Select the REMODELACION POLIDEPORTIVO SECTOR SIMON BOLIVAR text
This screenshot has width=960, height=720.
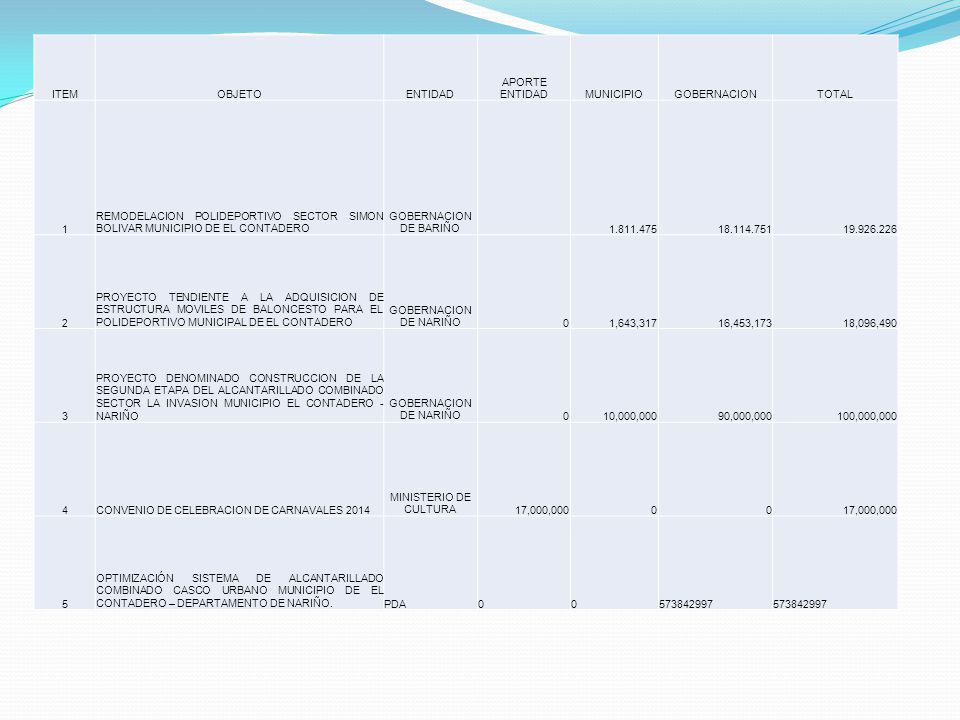coord(239,222)
